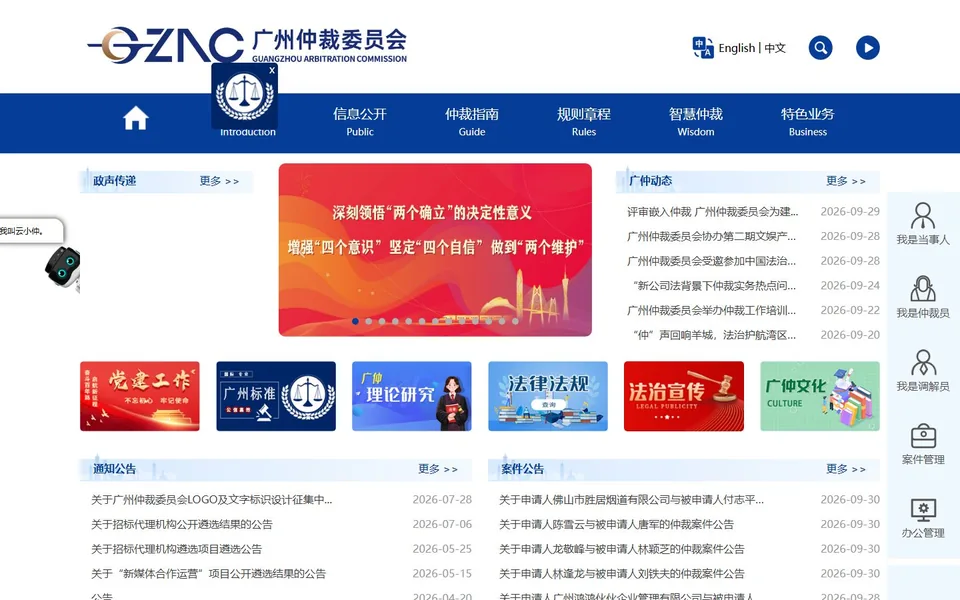Open case notice 陈雪云与被申请人唐军
The width and height of the screenshot is (960, 600).
point(616,524)
